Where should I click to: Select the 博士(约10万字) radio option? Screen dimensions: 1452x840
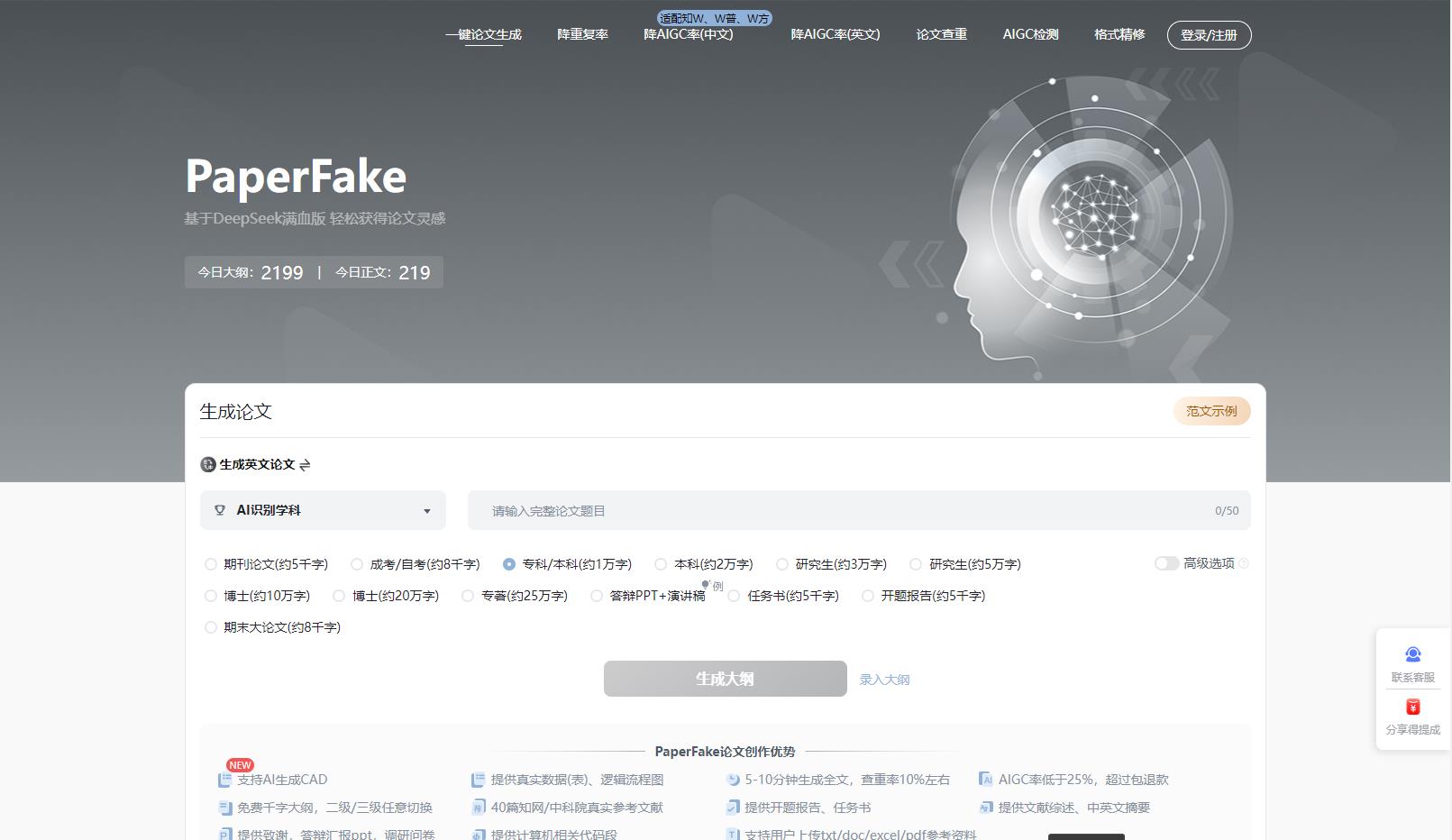[210, 596]
